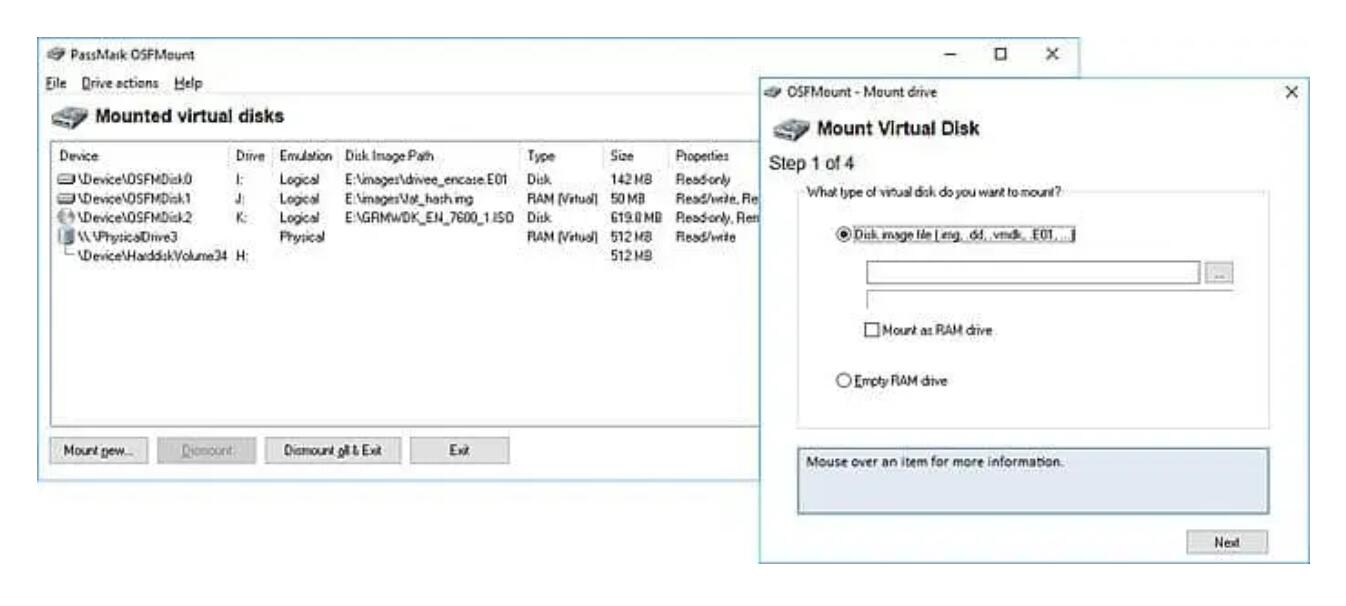Close the Mount drive dialog
This screenshot has height=606, width=1346.
click(x=1291, y=92)
